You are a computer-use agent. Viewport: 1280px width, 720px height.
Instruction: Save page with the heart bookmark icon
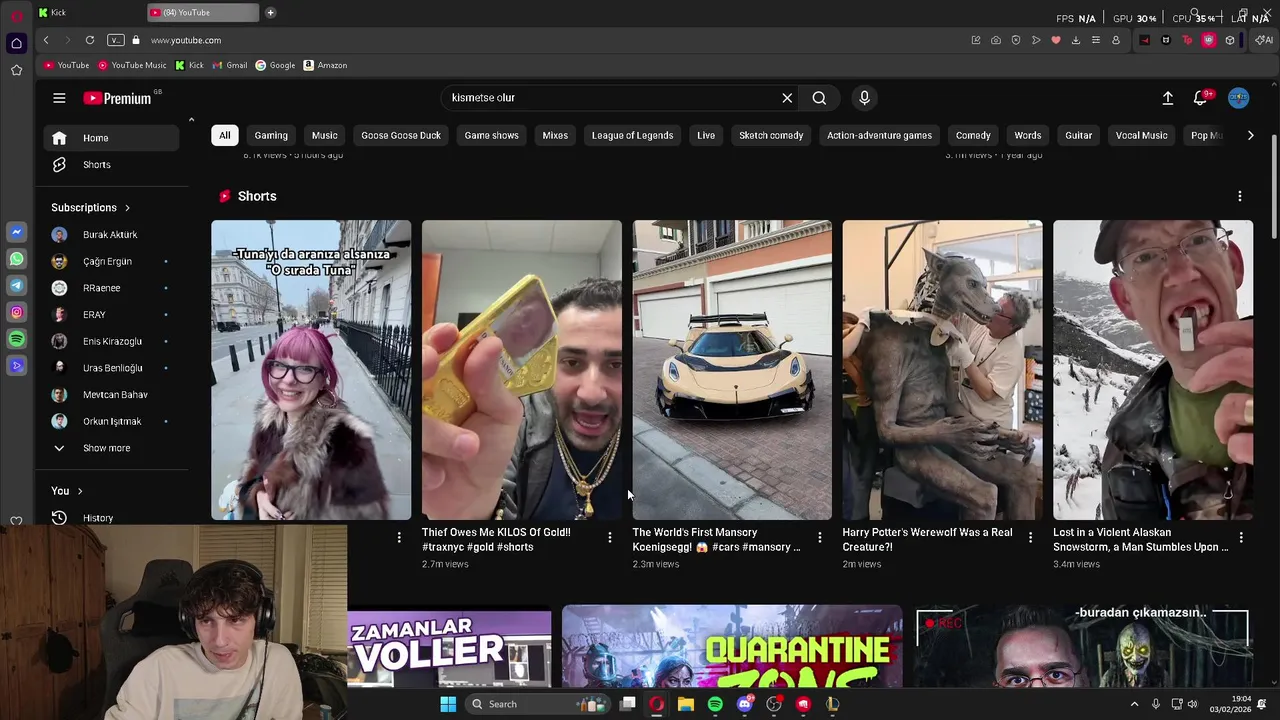click(1056, 40)
